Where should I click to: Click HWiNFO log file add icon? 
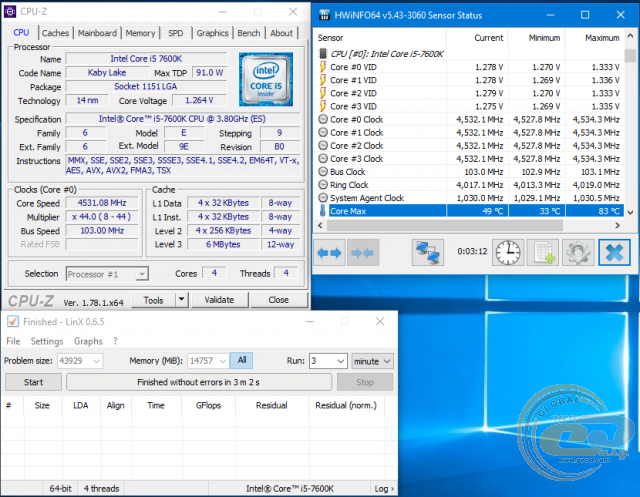(543, 253)
